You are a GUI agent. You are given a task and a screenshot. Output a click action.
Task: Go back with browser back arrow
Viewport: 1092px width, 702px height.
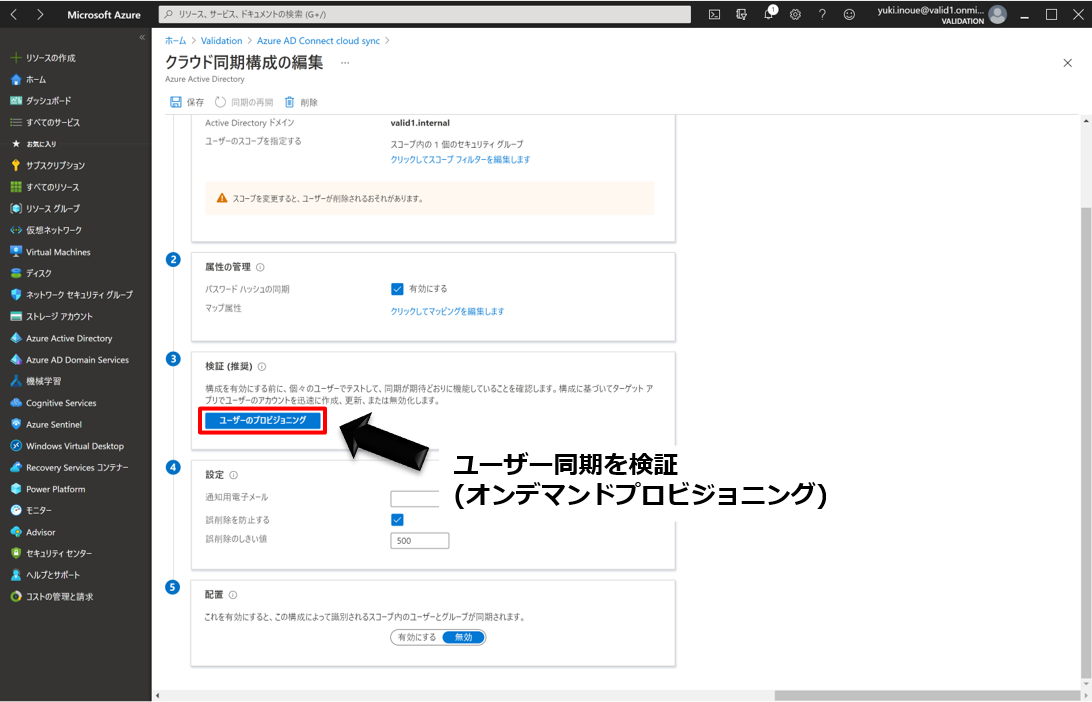point(14,14)
